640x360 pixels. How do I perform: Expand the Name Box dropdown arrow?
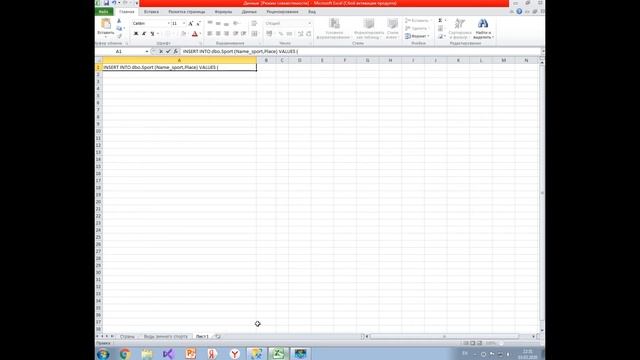click(147, 51)
